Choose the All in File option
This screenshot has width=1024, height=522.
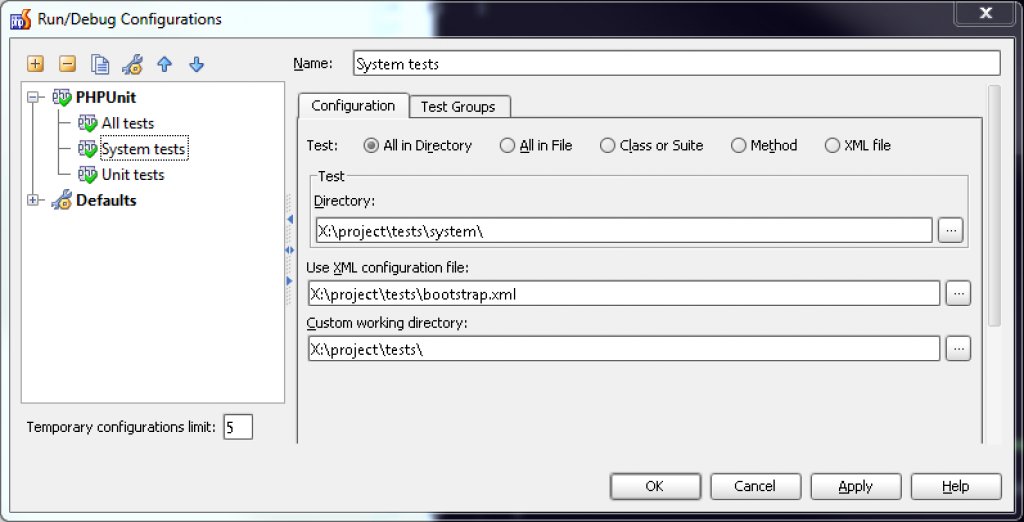click(x=508, y=145)
